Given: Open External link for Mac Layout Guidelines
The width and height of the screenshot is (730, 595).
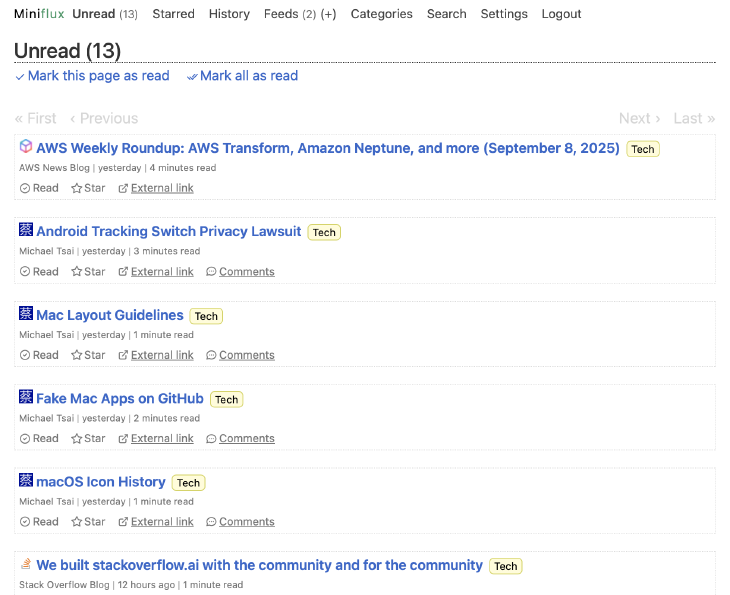Looking at the screenshot, I should pyautogui.click(x=156, y=355).
